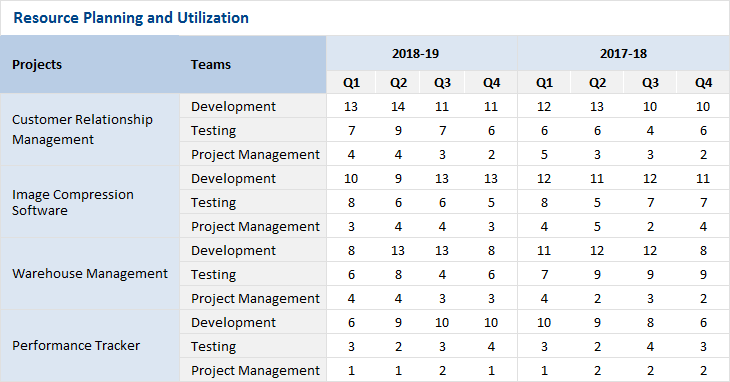Viewport: 730px width, 382px height.
Task: Click CRM Development 2018-19 Q2 value 14
Action: click(x=398, y=107)
